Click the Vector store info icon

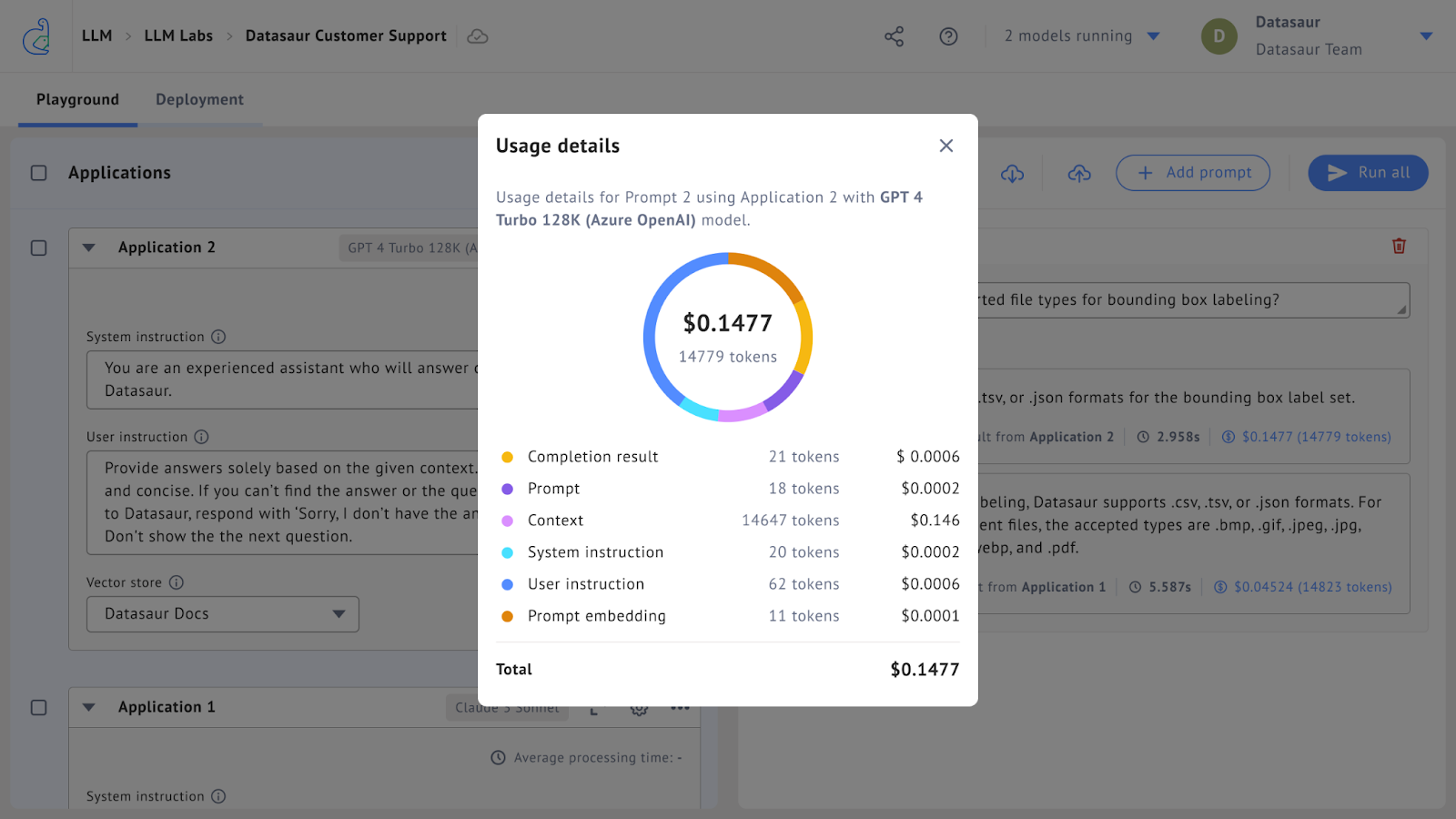coord(177,582)
